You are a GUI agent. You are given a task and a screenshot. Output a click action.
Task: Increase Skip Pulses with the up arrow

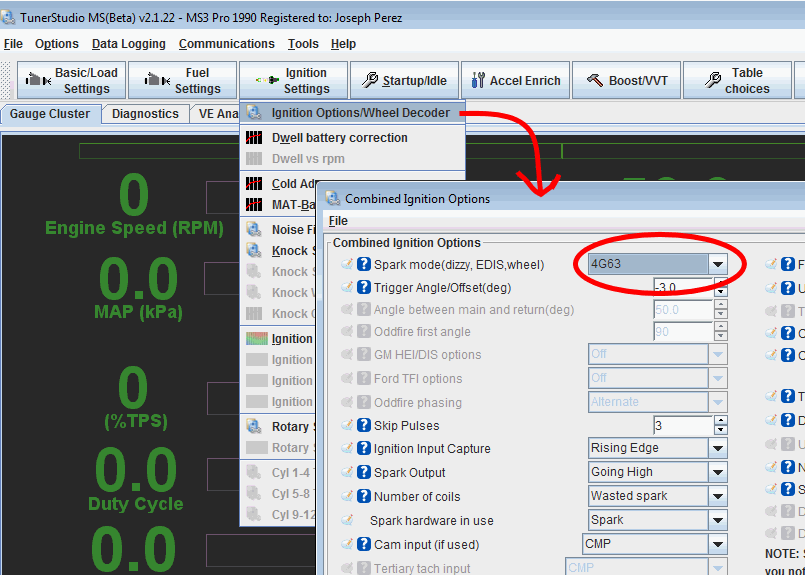tap(720, 421)
